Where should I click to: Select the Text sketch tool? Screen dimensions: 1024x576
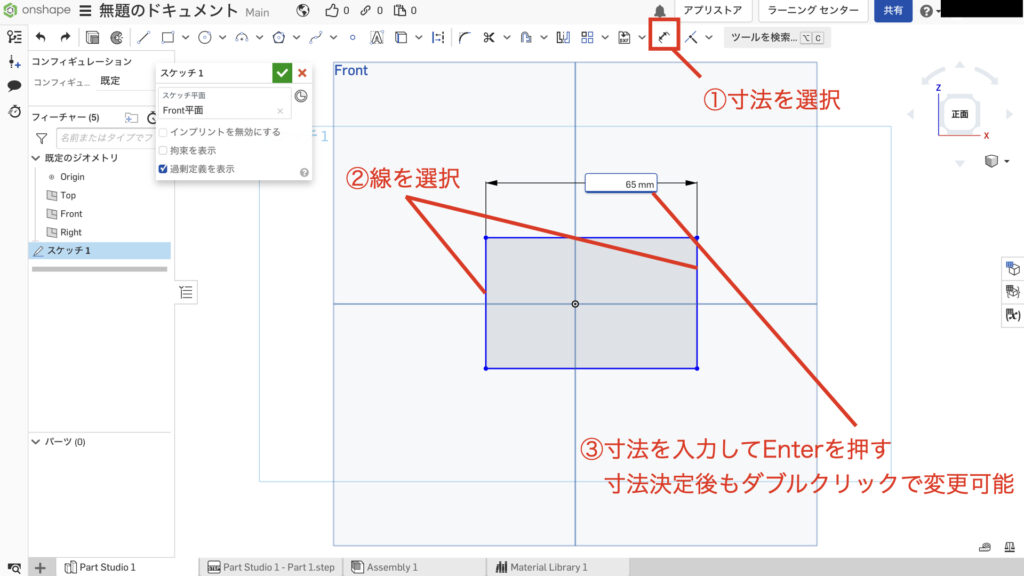[377, 37]
